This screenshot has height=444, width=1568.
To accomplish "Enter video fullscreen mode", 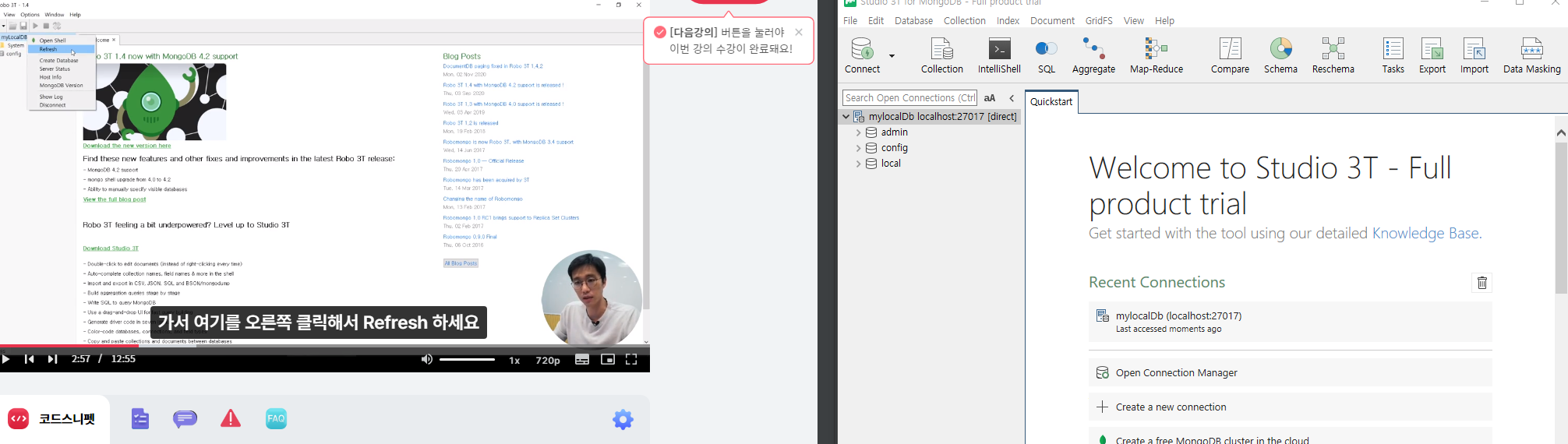I will tap(631, 359).
